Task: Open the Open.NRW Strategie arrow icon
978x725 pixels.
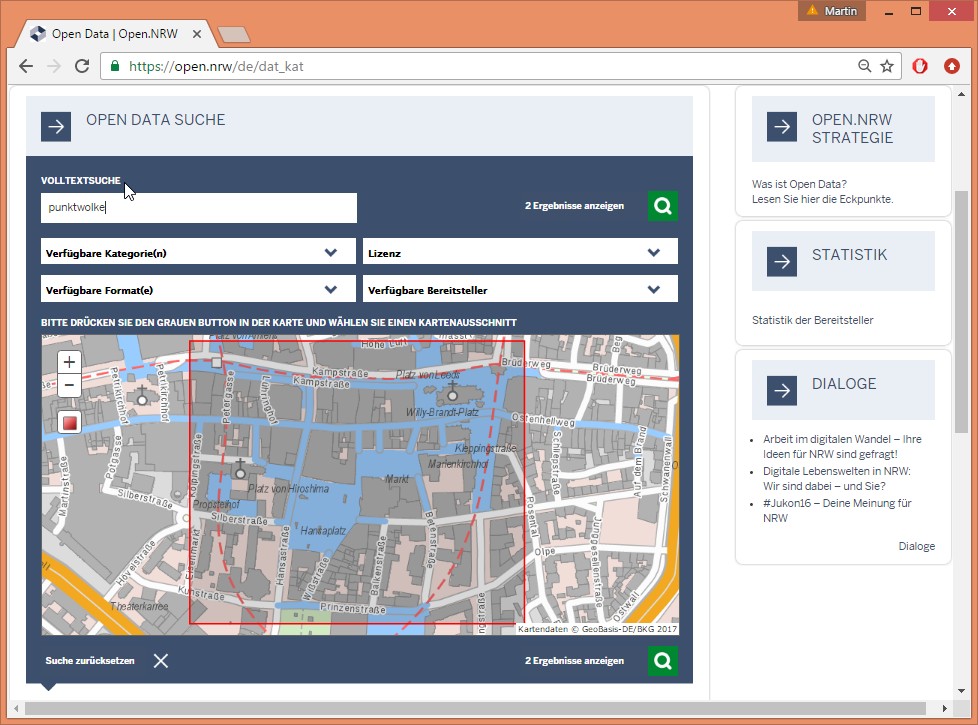Action: click(782, 127)
